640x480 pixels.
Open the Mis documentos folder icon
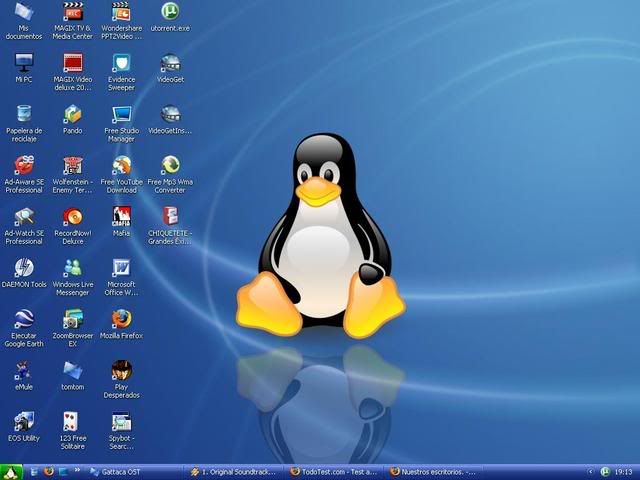pos(24,13)
